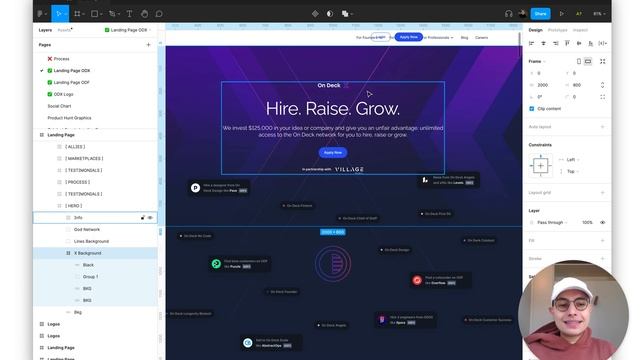Open the Move tool options arrow
The height and width of the screenshot is (360, 640).
point(65,14)
